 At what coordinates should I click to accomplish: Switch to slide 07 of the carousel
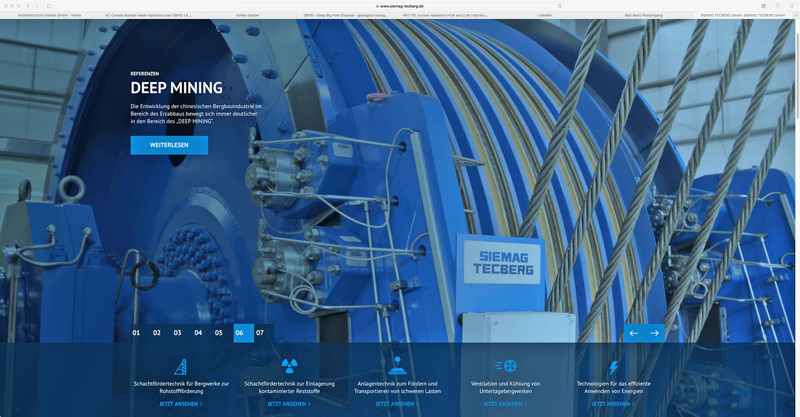pyautogui.click(x=260, y=332)
